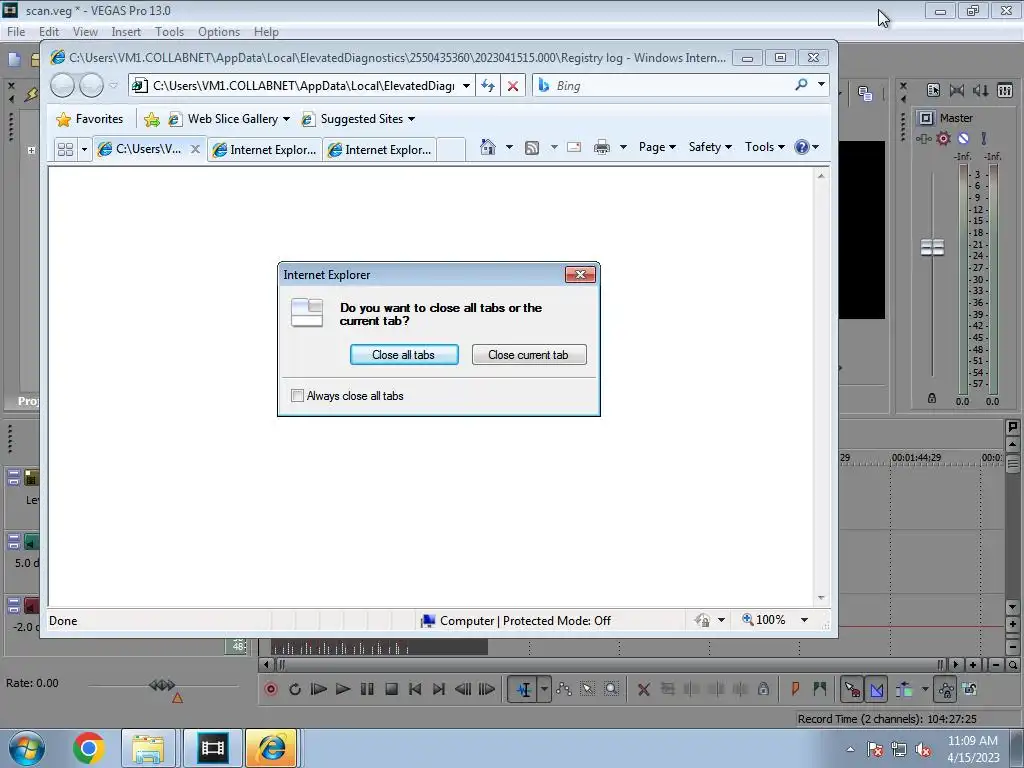Viewport: 1024px width, 768px height.
Task: Open the Page menu in Internet Explorer
Action: coord(657,147)
